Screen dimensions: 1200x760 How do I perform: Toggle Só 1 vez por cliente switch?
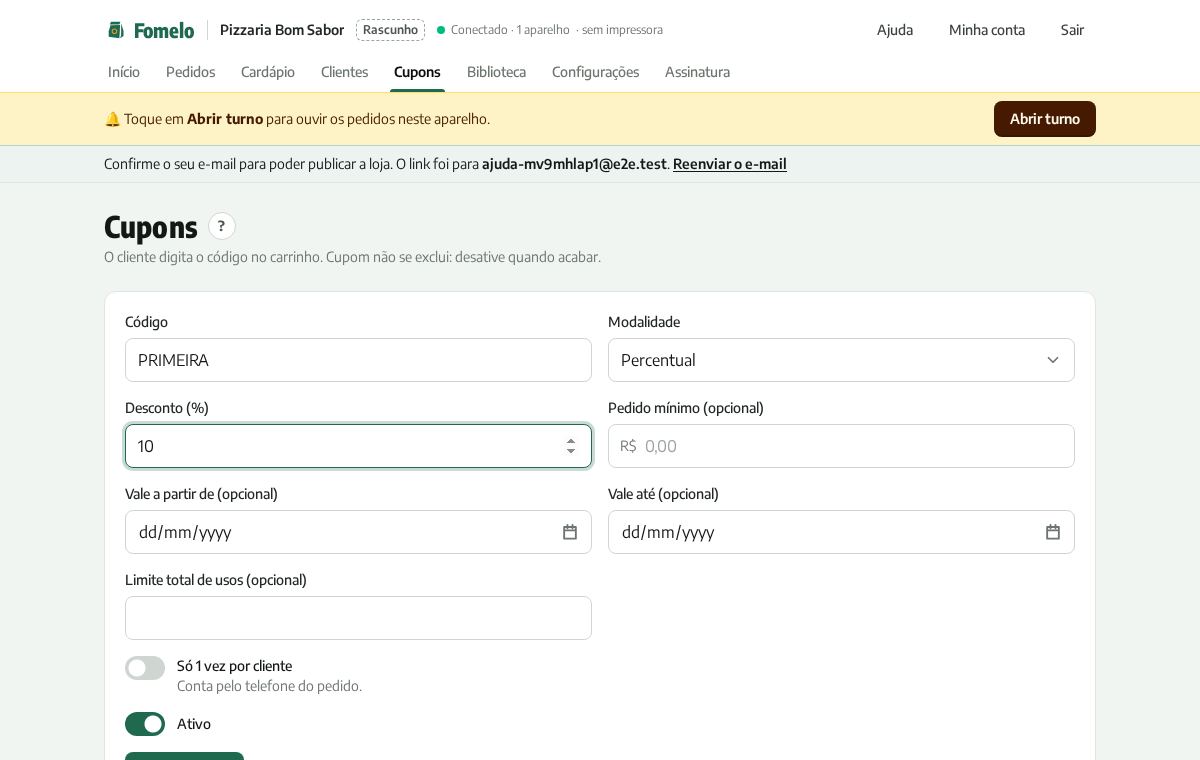[145, 668]
